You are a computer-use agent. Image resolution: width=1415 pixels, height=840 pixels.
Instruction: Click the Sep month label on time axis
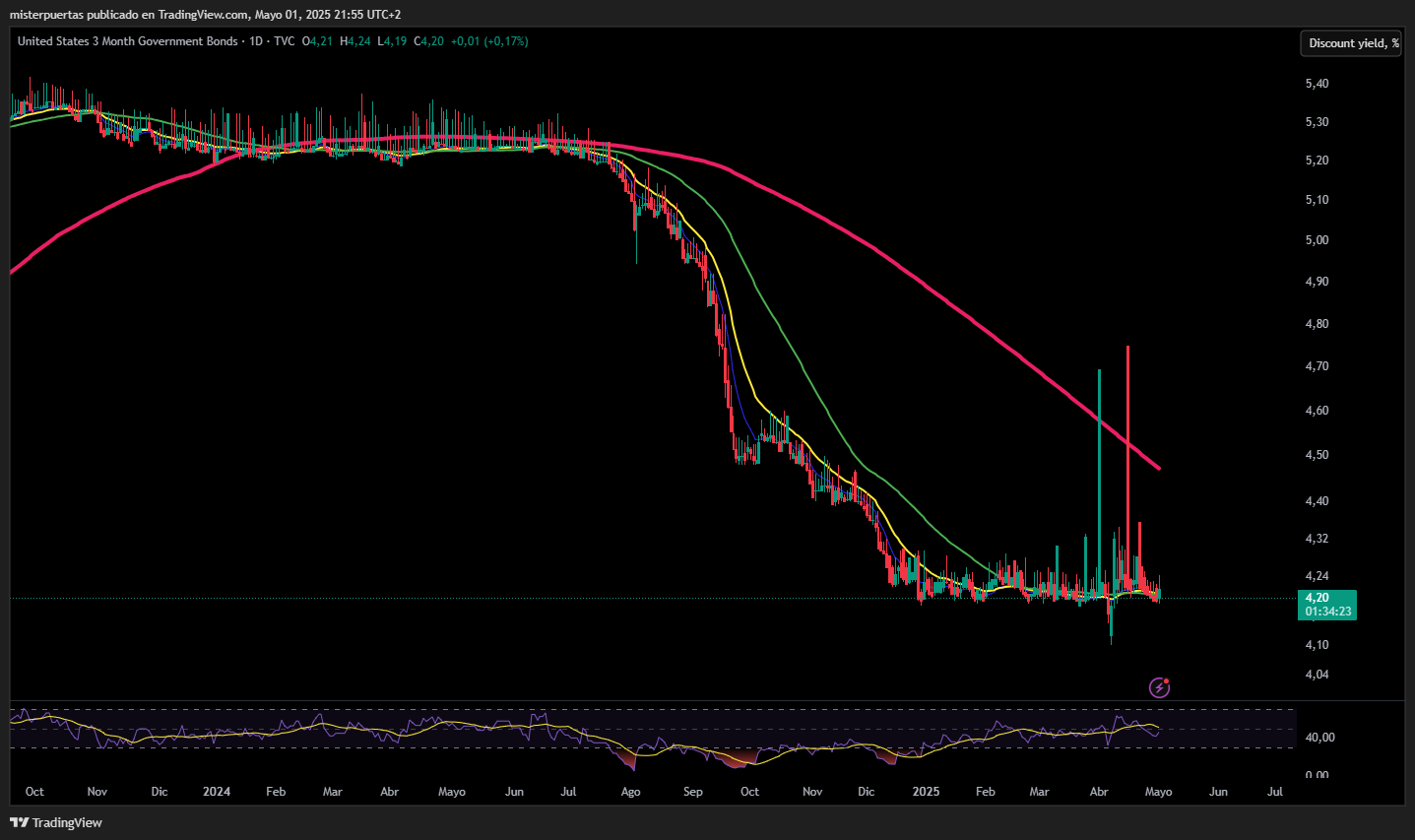(693, 792)
